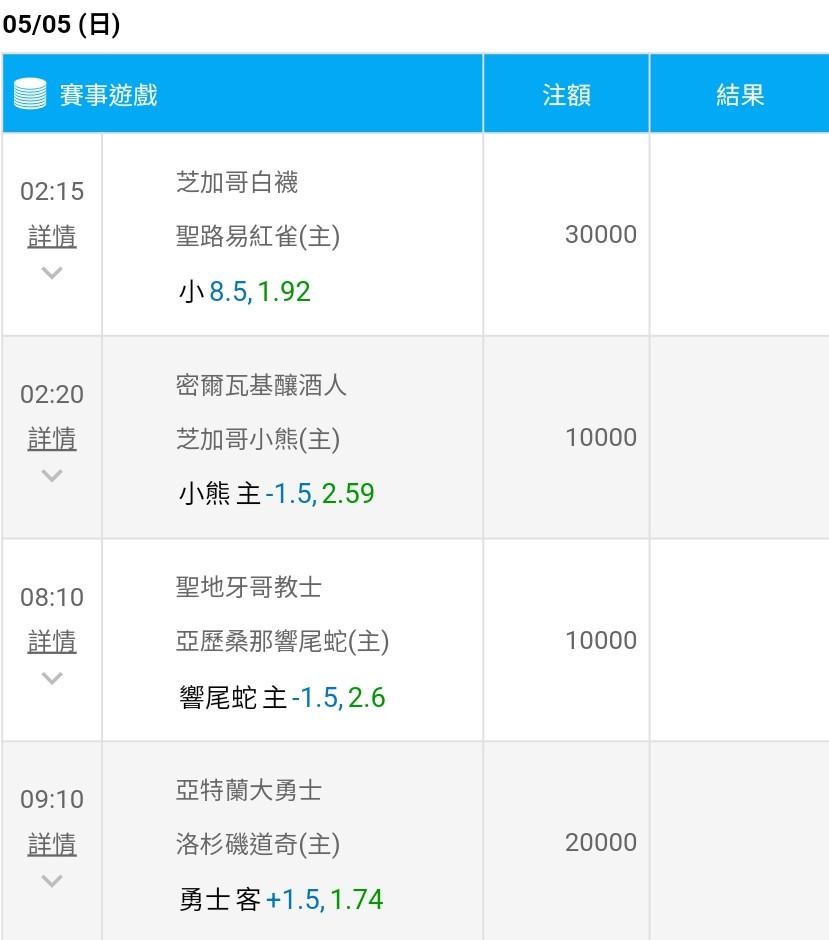Click the 05/05 (日) date heading
The image size is (829, 940).
[x=61, y=25]
